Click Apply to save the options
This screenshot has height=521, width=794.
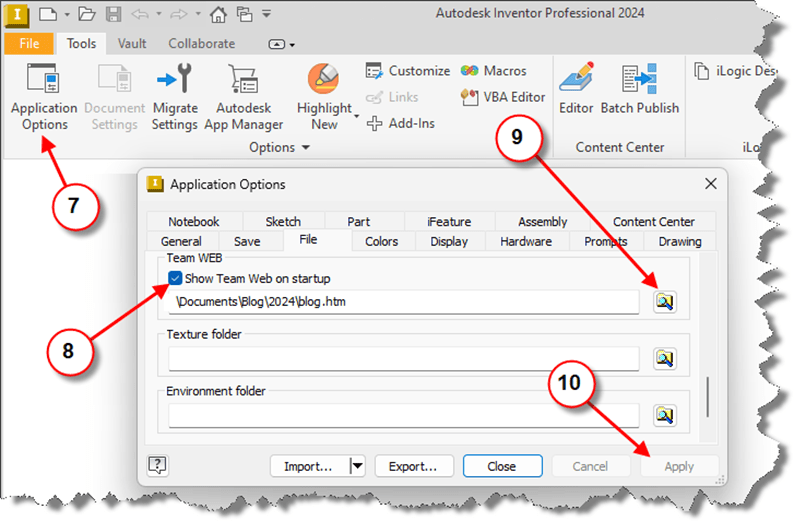pos(679,466)
